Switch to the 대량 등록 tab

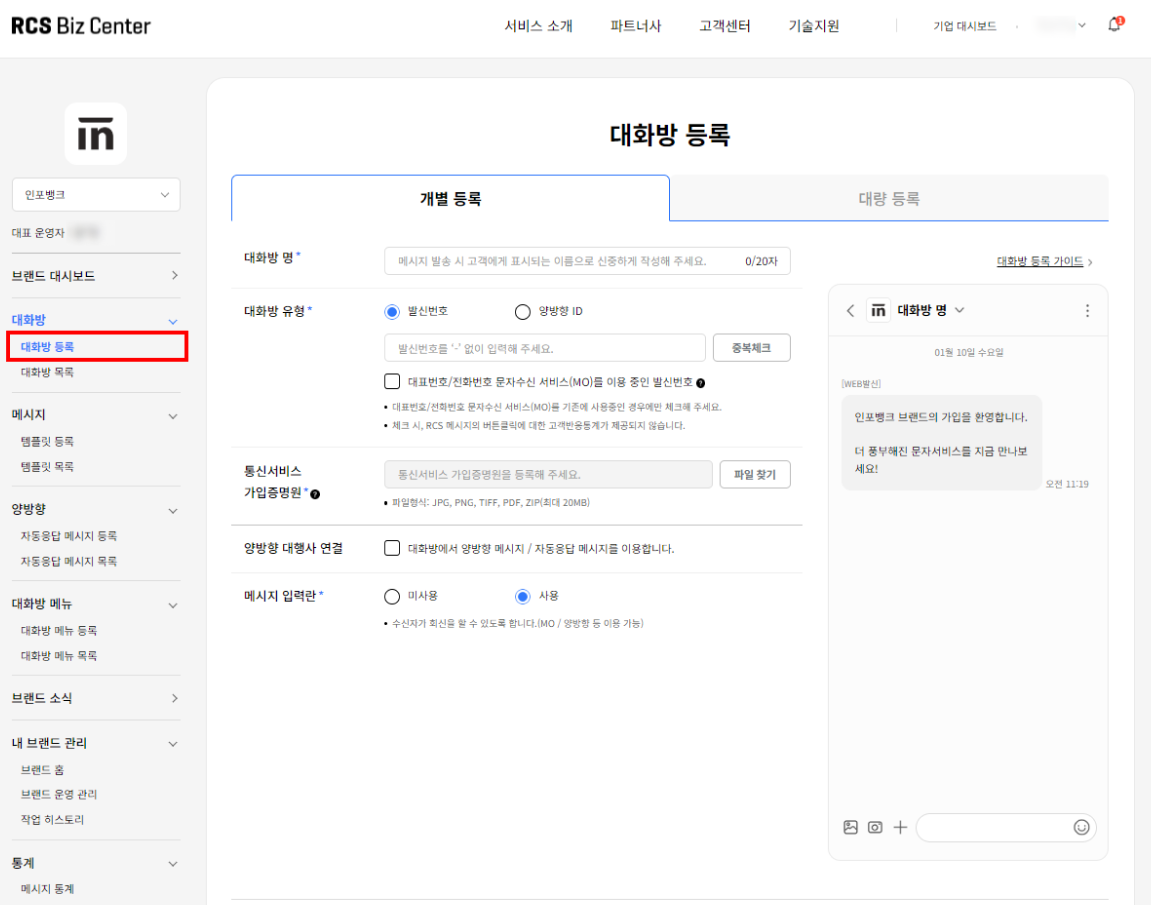888,198
